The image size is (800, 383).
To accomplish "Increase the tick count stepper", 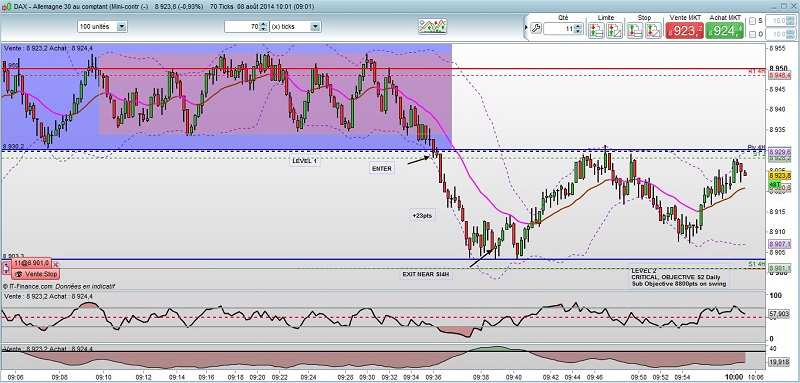I will tap(263, 24).
